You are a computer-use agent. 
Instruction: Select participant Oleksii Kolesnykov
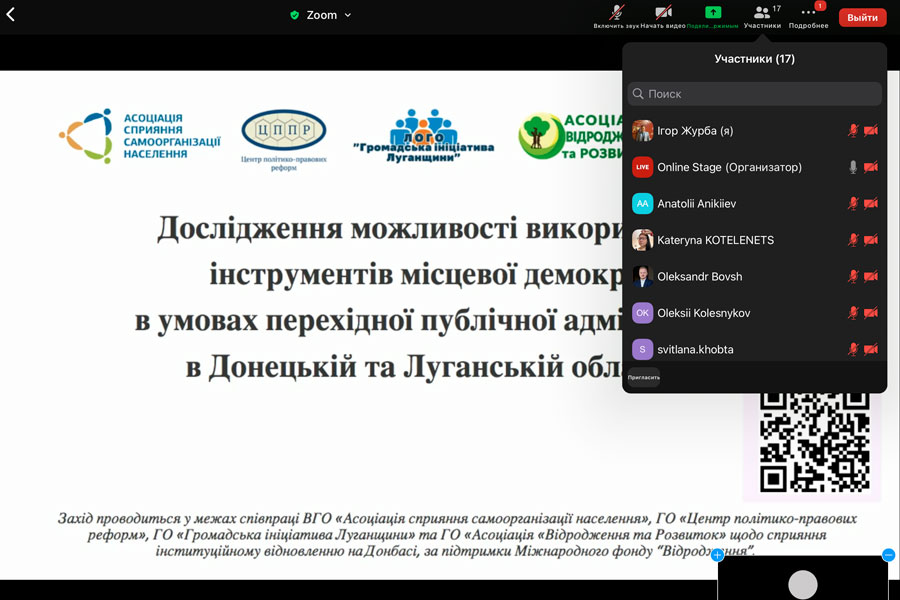click(x=754, y=313)
